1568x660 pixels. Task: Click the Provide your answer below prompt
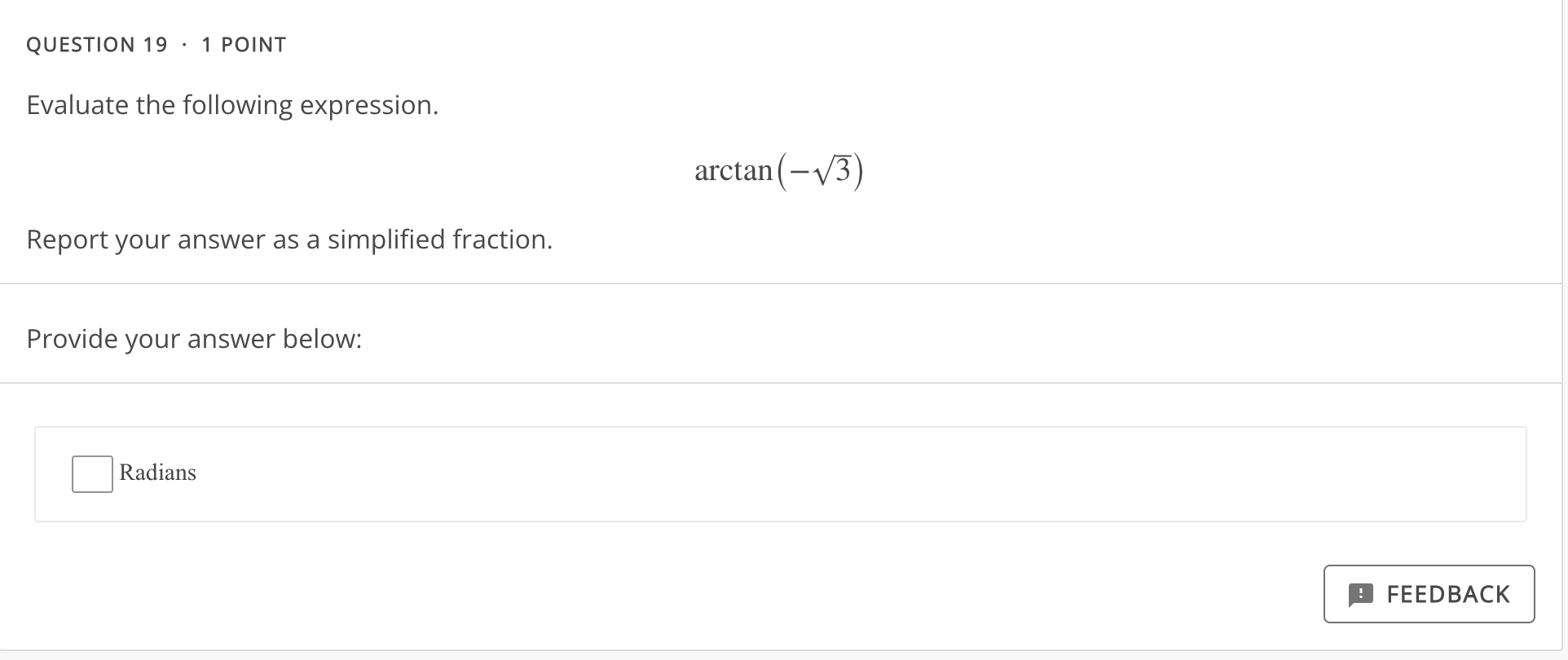point(194,338)
